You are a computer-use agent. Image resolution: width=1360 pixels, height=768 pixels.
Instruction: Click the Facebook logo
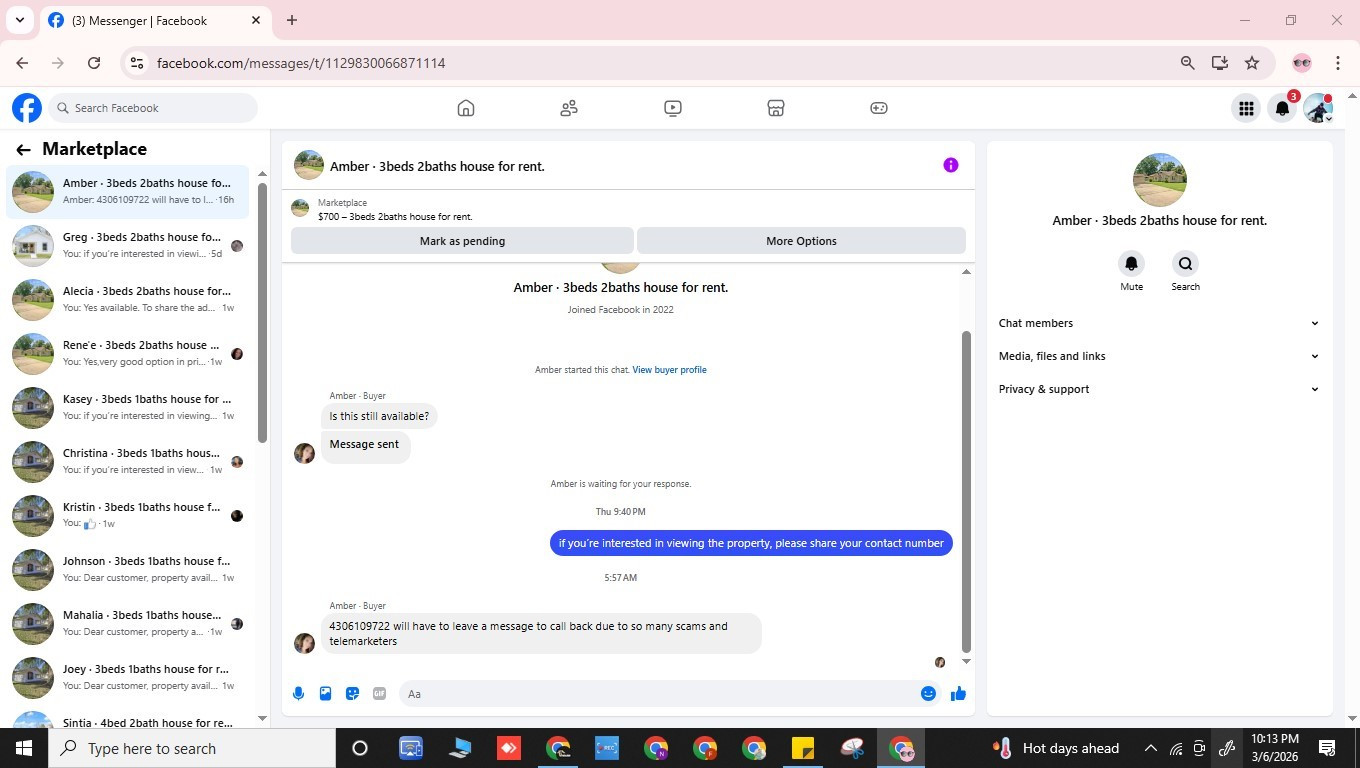click(x=27, y=108)
